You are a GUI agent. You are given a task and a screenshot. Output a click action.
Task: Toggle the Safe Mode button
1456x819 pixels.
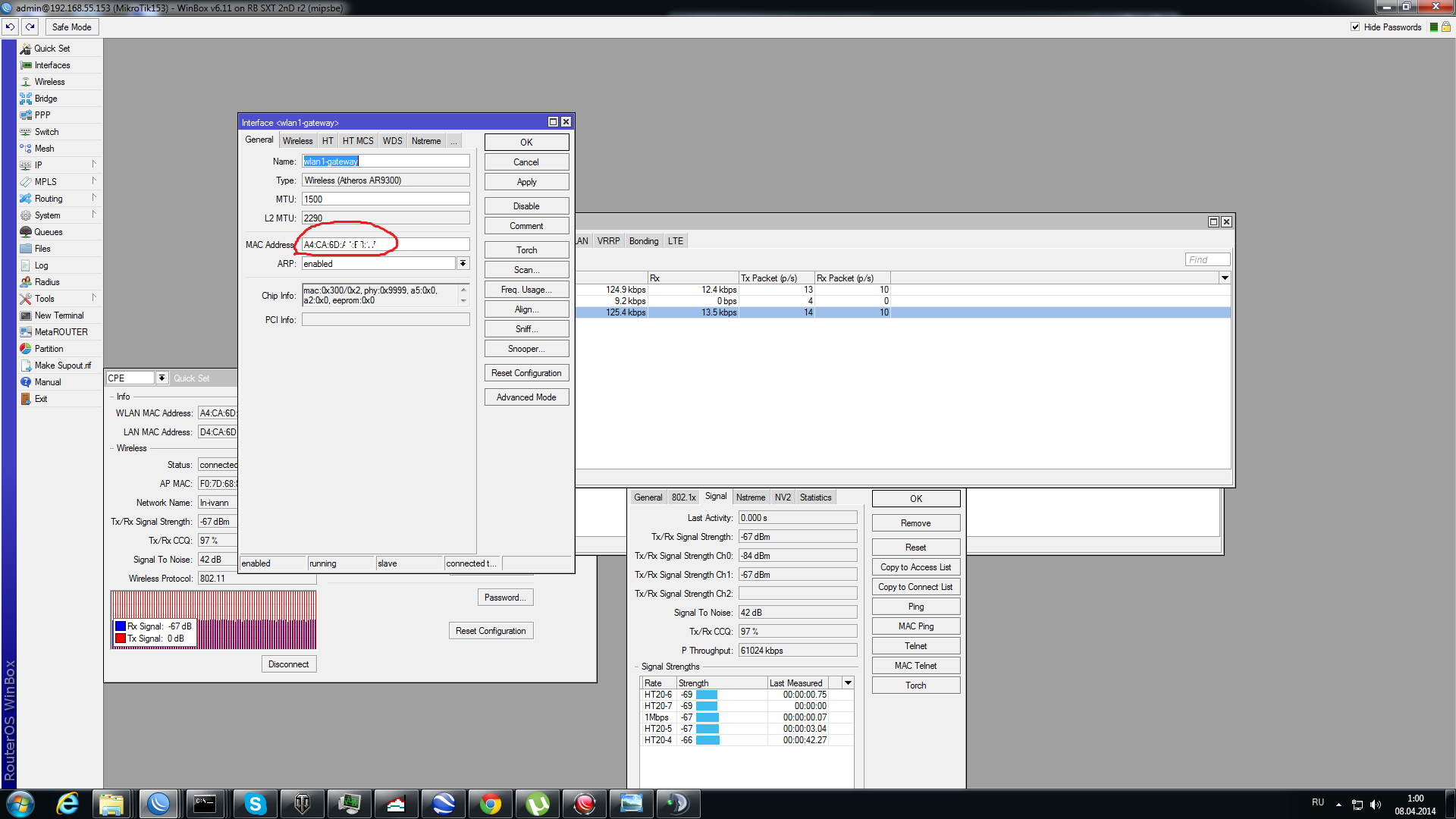tap(71, 27)
